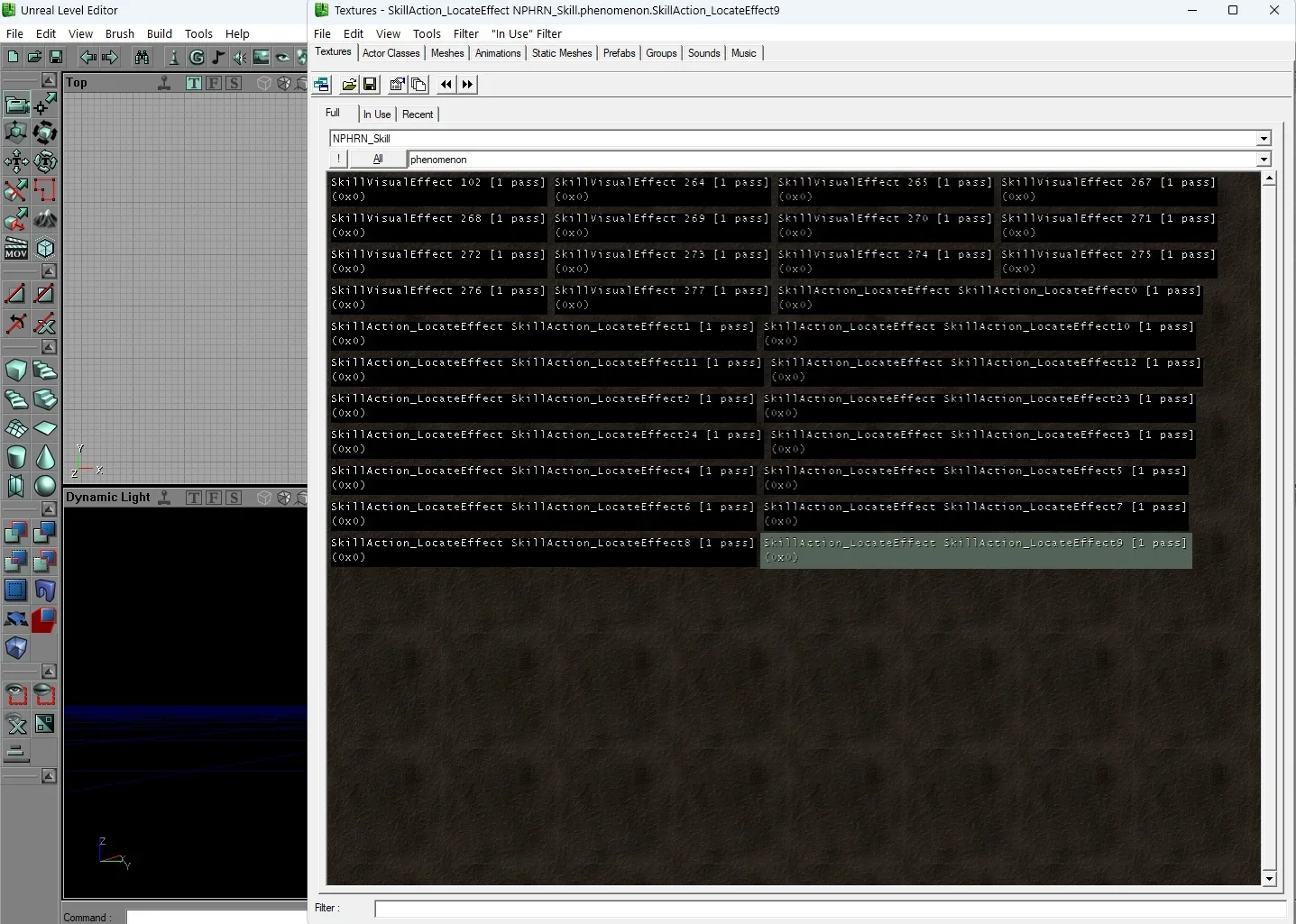1296x924 pixels.
Task: Build a Sphere brush
Action: pyautogui.click(x=45, y=486)
